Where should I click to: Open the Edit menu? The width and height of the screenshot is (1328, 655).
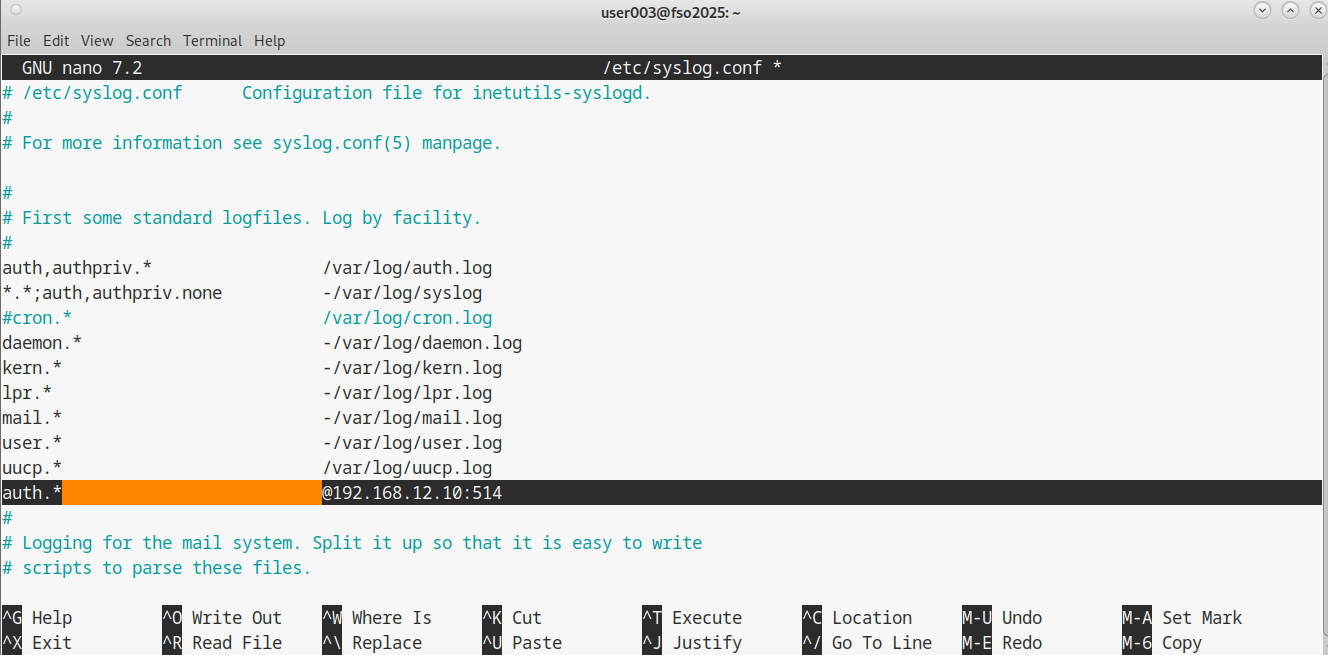[56, 41]
